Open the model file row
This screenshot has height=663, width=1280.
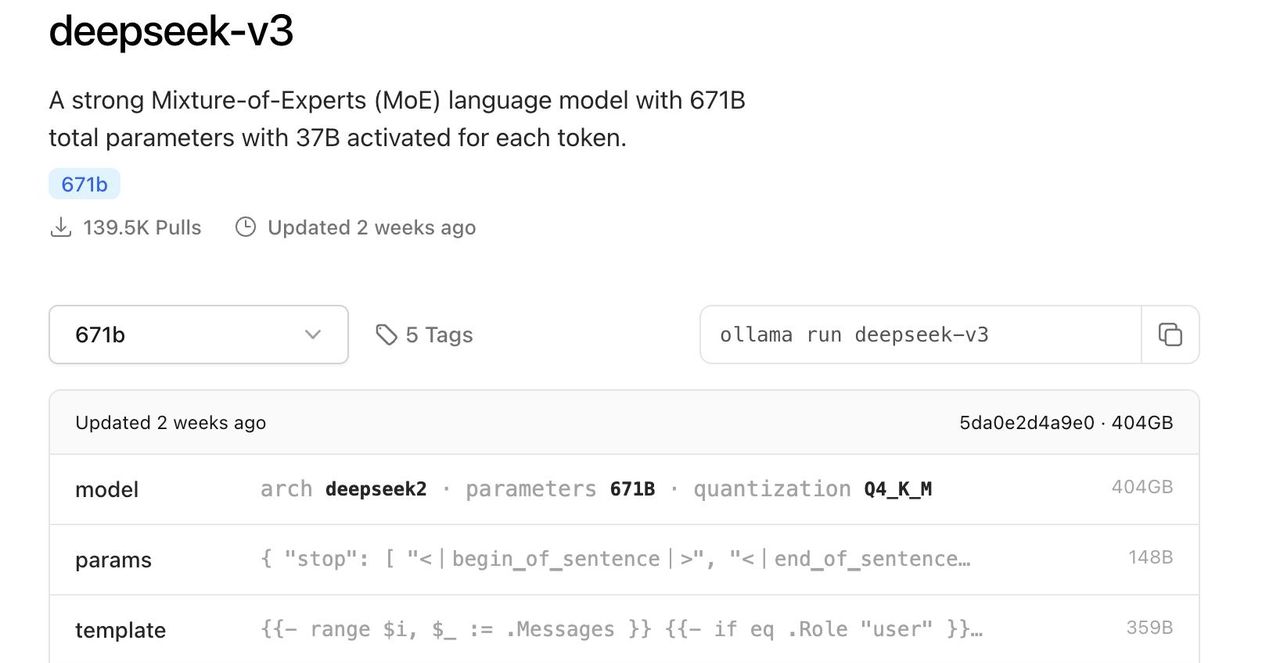(x=107, y=489)
